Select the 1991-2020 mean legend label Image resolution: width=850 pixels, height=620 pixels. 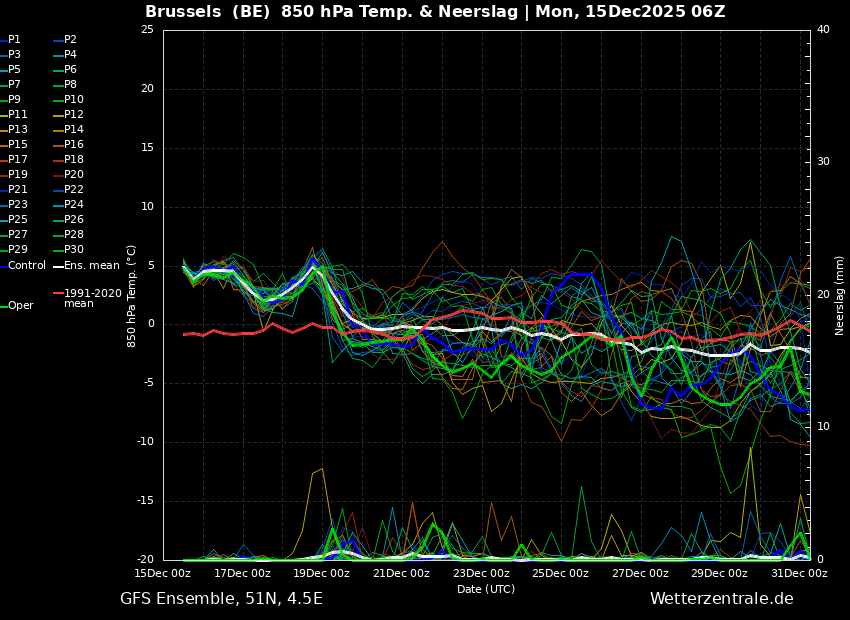point(93,298)
